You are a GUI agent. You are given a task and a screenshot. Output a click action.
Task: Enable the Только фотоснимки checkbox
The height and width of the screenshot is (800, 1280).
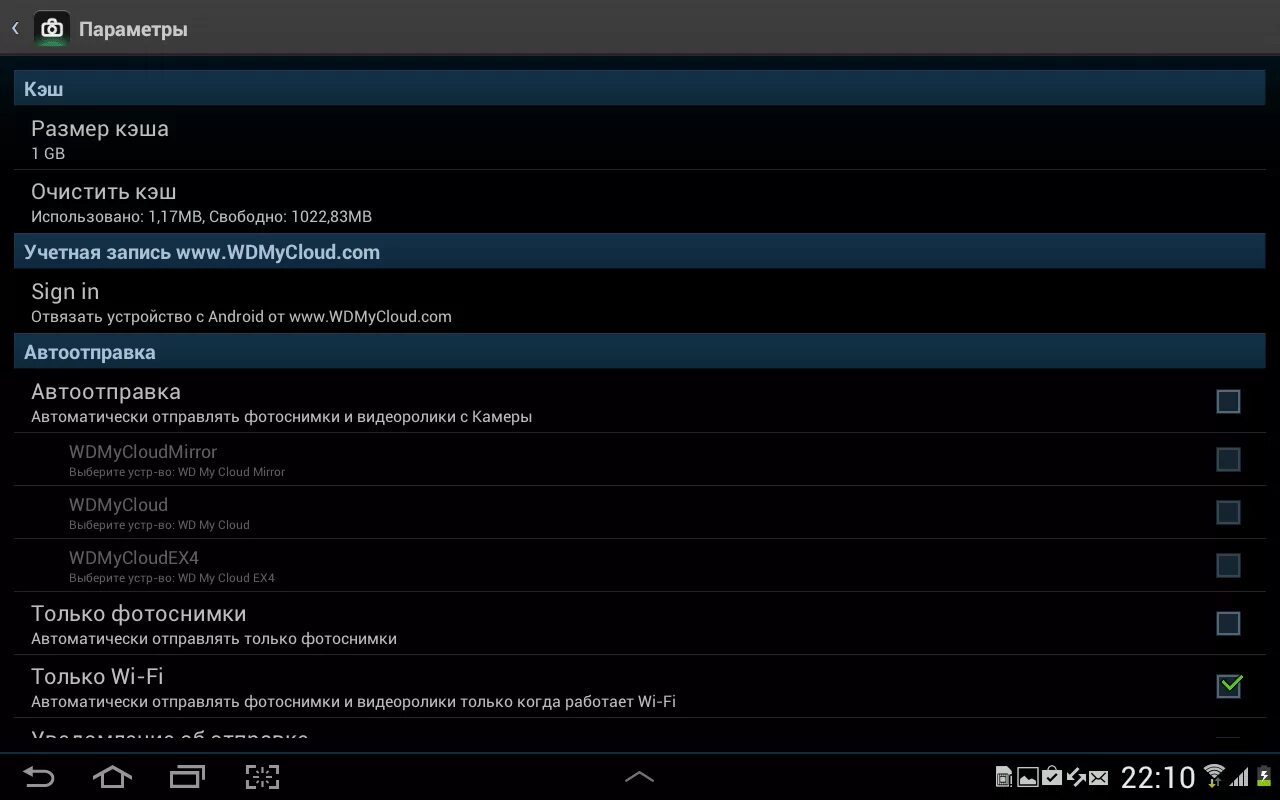click(1228, 623)
